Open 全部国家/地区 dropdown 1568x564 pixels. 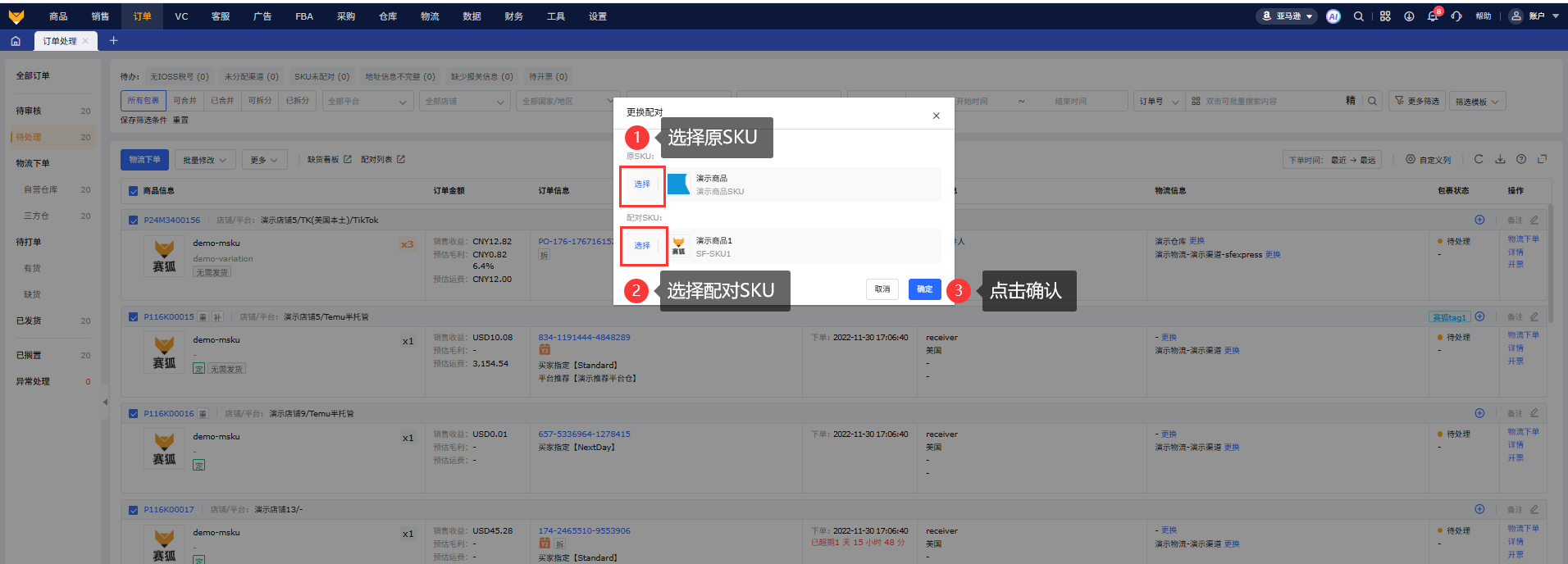[566, 102]
